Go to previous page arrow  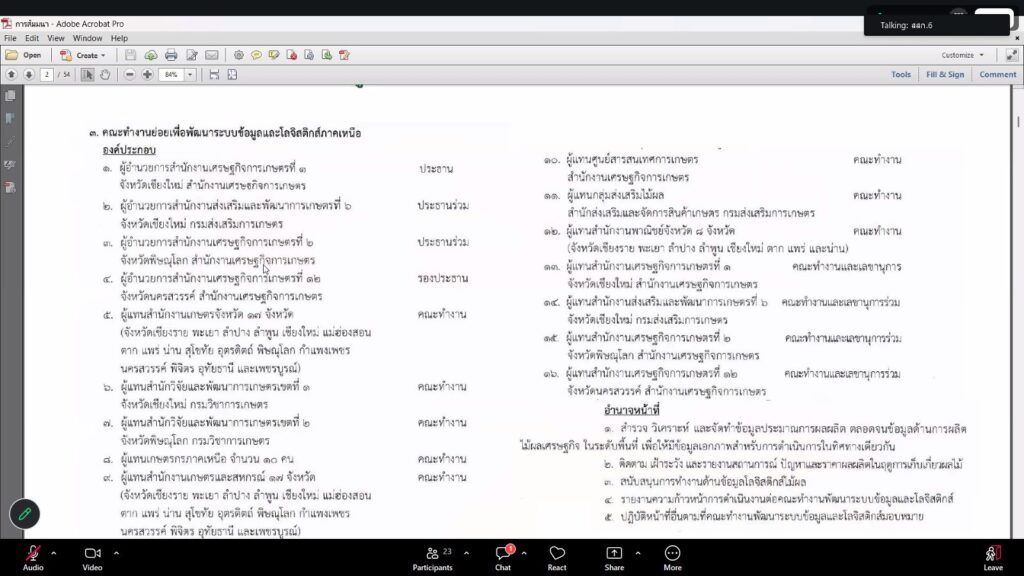pos(11,74)
